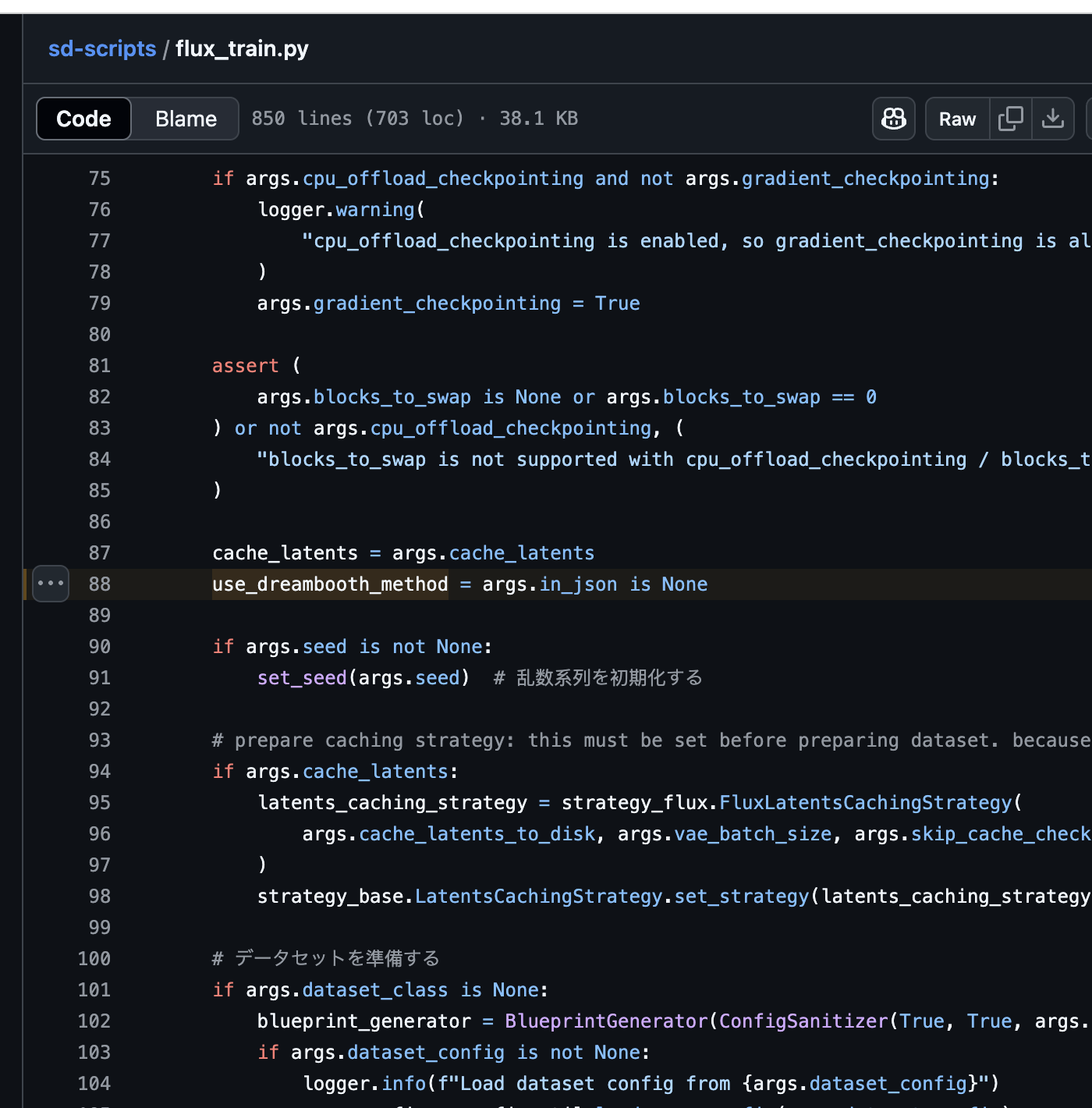Open line 88 ellipsis actions menu
The image size is (1092, 1108).
[x=51, y=584]
